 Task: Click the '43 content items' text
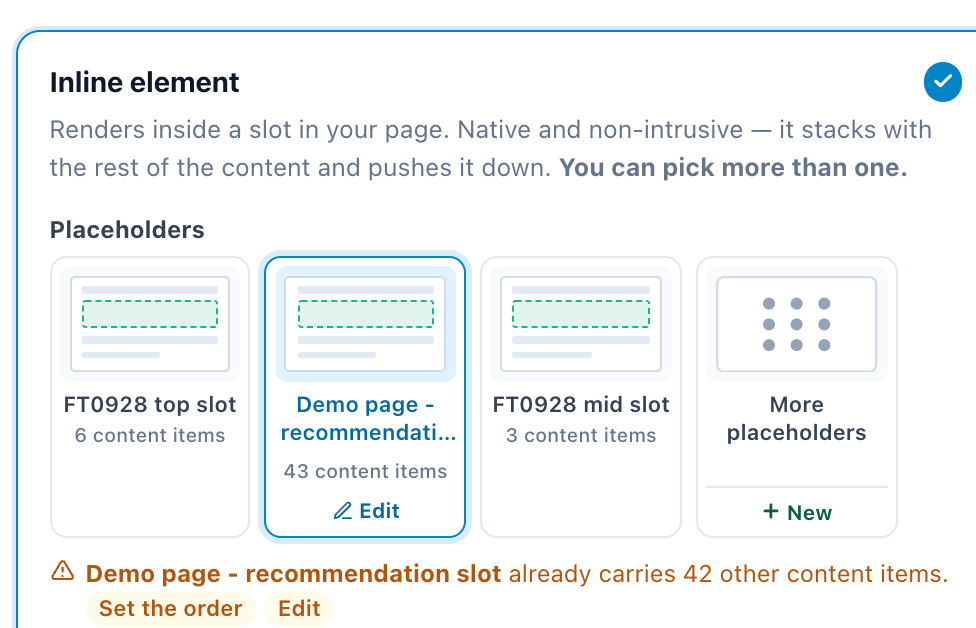[365, 471]
